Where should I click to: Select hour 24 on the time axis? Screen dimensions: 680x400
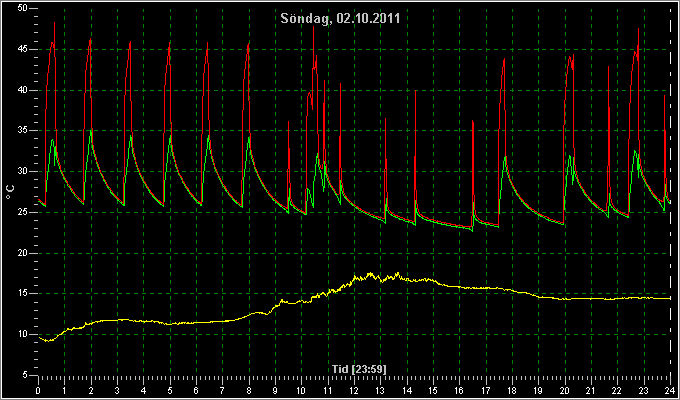[x=670, y=390]
